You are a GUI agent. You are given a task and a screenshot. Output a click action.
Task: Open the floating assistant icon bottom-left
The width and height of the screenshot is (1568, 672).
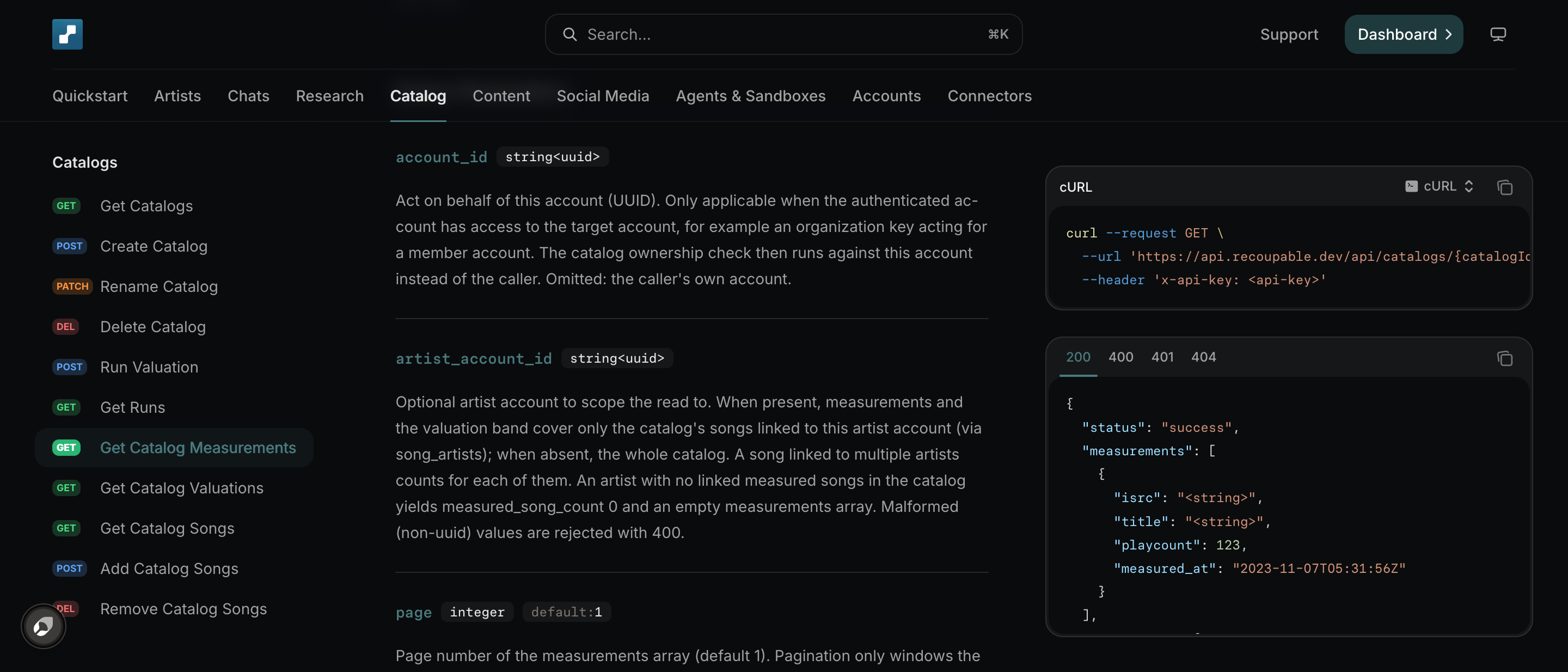(43, 626)
